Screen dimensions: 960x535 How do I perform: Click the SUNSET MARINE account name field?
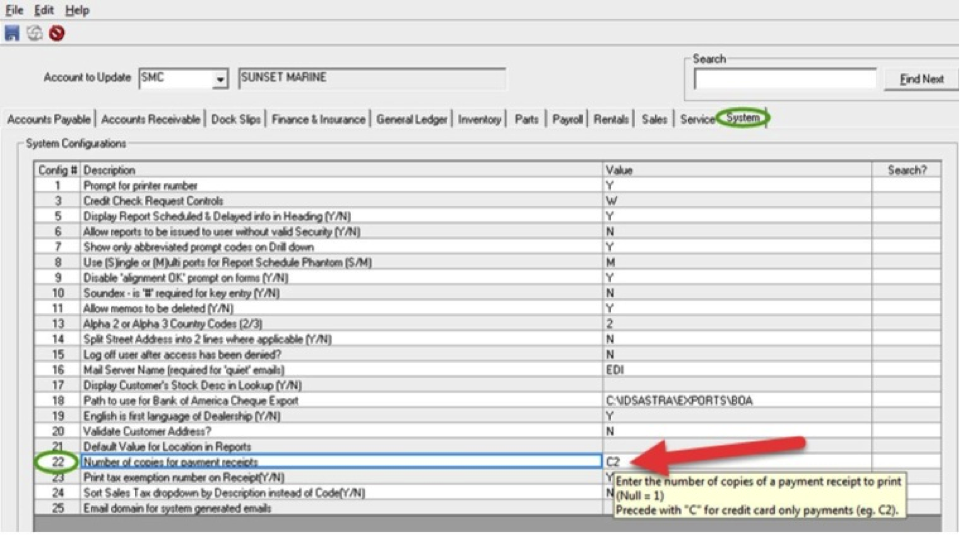(372, 78)
